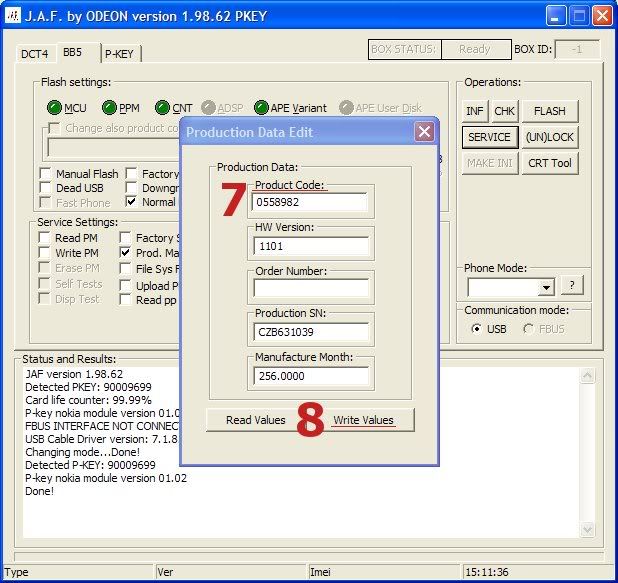This screenshot has height=583, width=618.
Task: Switch to the DCT4 tab
Action: pos(35,54)
